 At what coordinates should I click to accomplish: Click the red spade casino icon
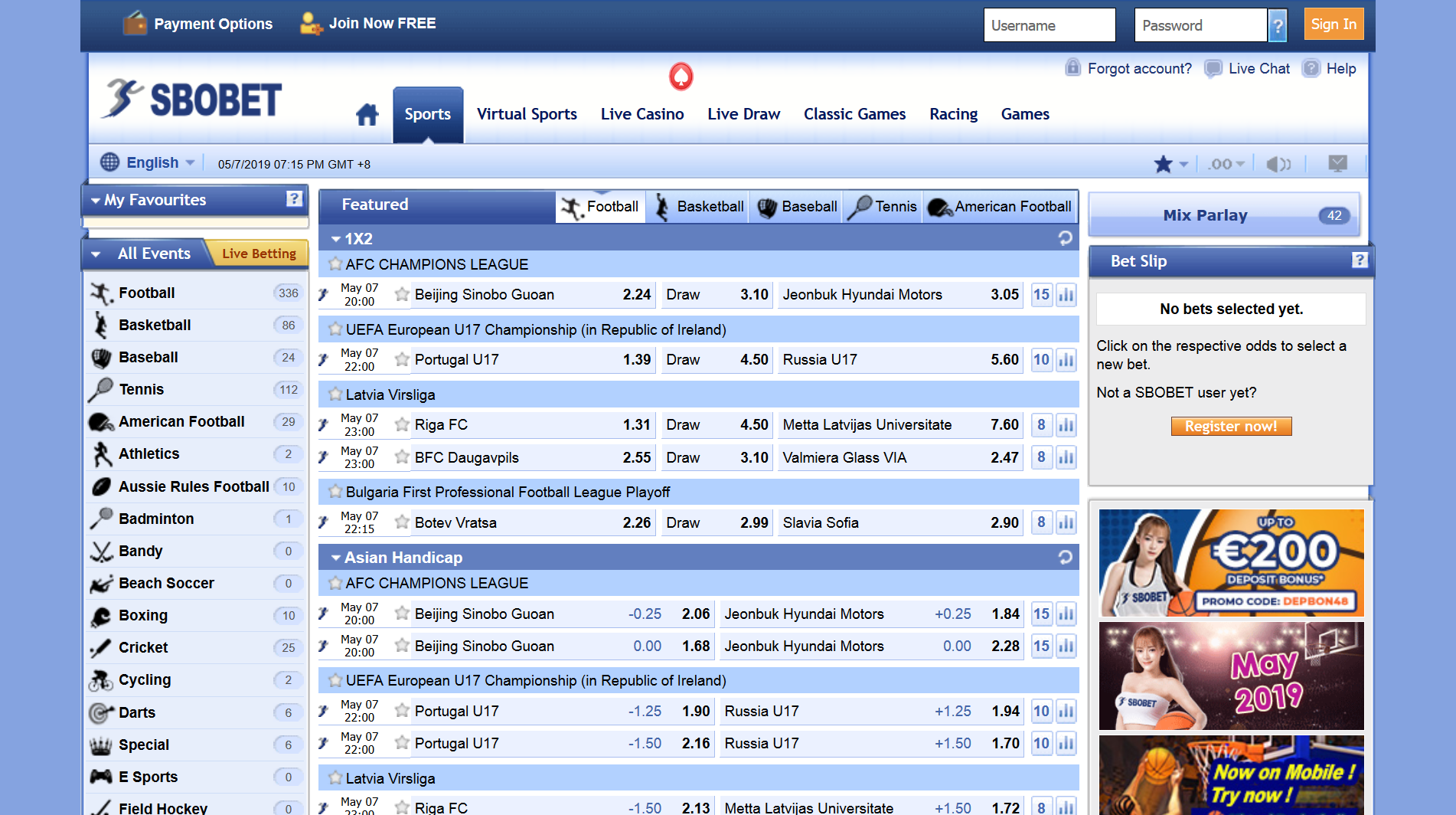coord(681,76)
